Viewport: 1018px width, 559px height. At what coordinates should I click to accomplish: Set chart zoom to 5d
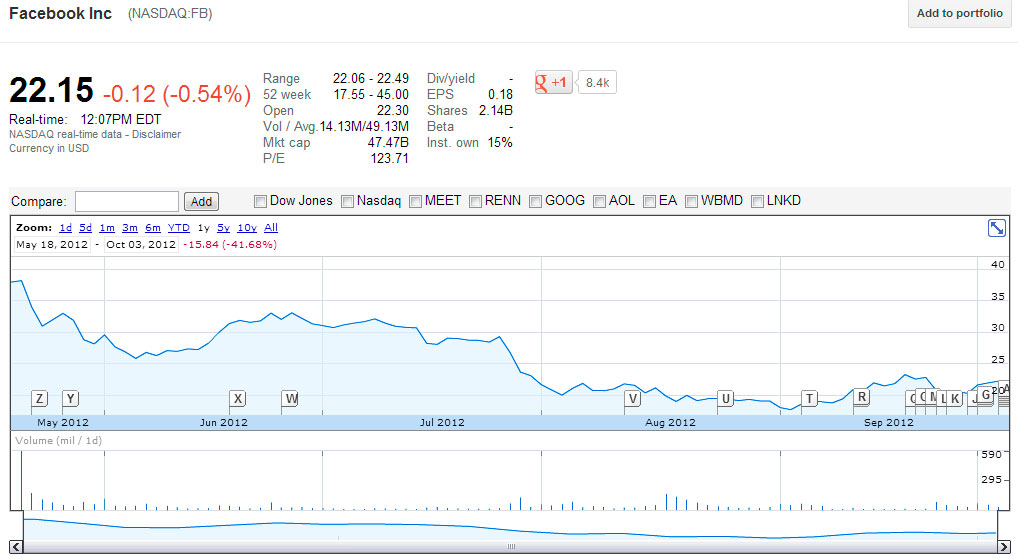pyautogui.click(x=86, y=228)
